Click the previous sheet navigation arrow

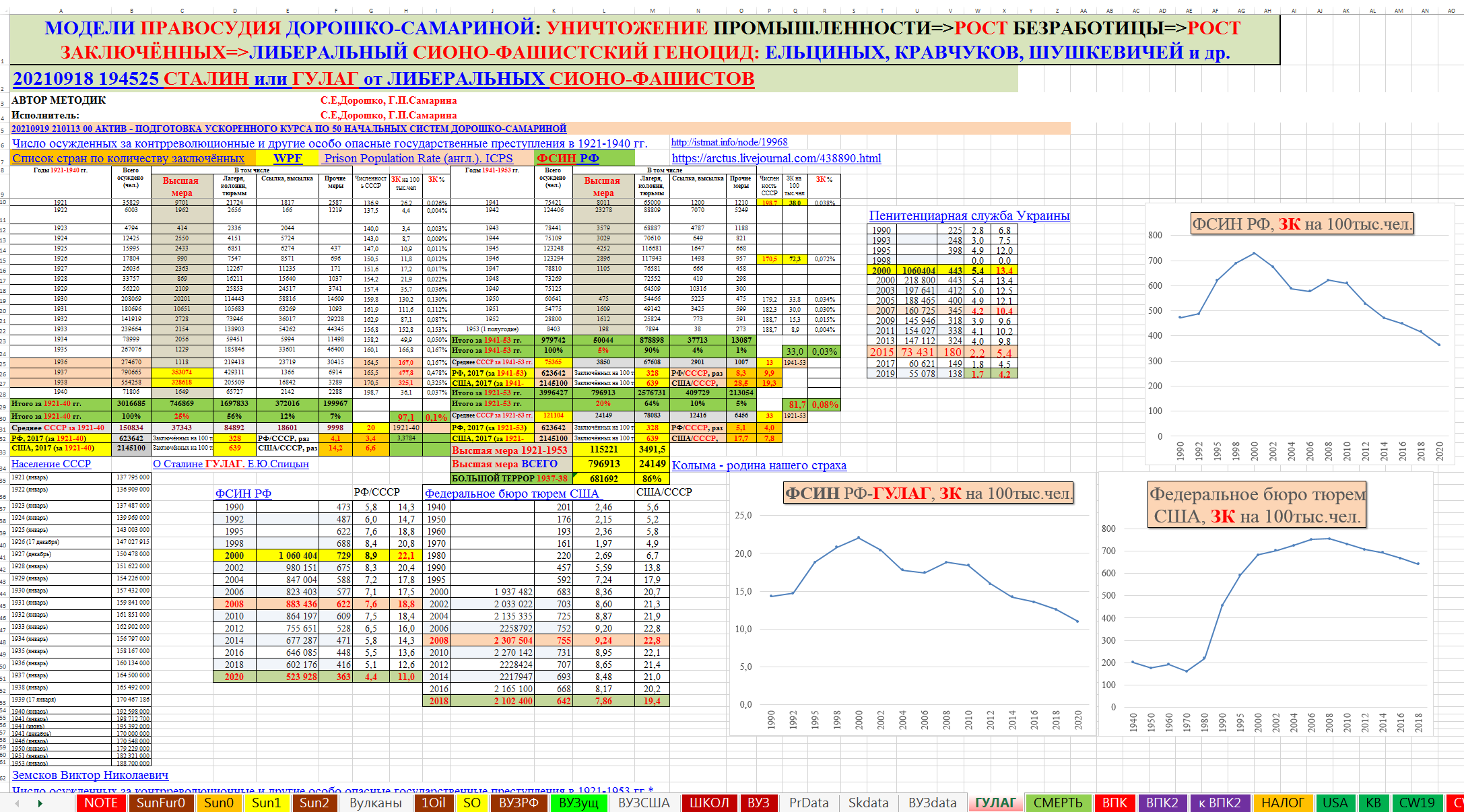click(x=17, y=803)
